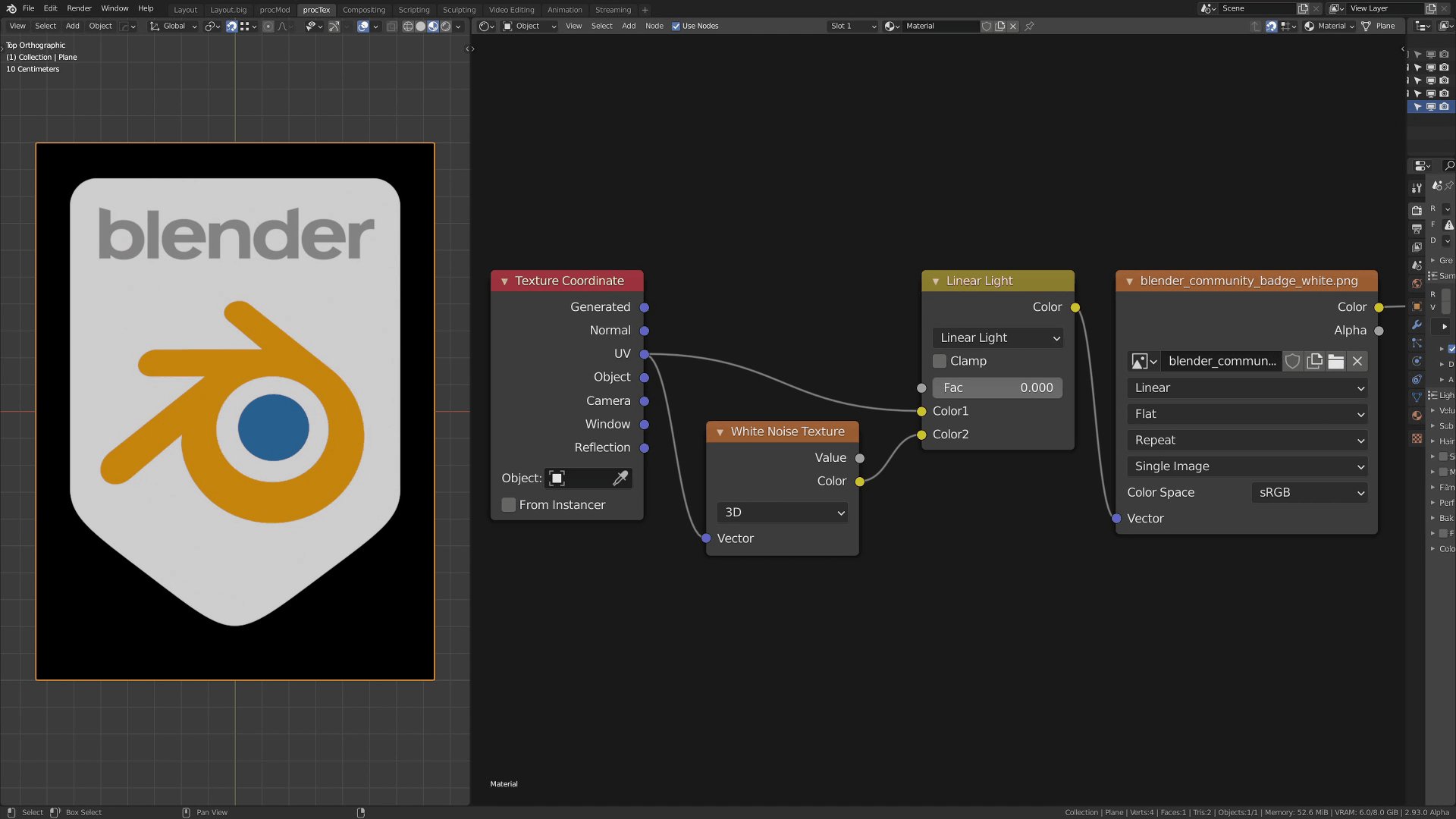Open Global transform orientation dropdown

[x=174, y=26]
